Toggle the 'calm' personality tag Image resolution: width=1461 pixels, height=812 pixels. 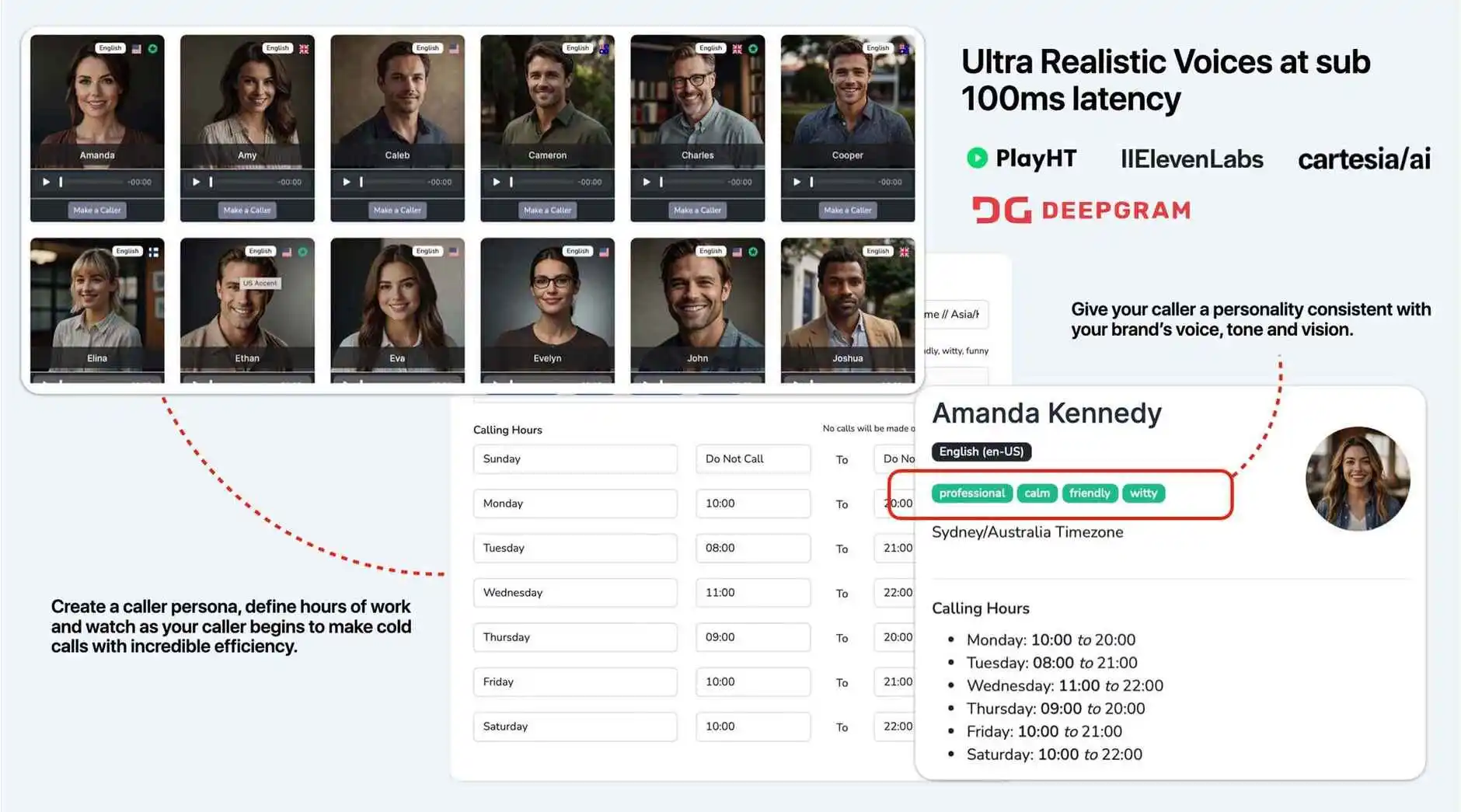point(1037,493)
